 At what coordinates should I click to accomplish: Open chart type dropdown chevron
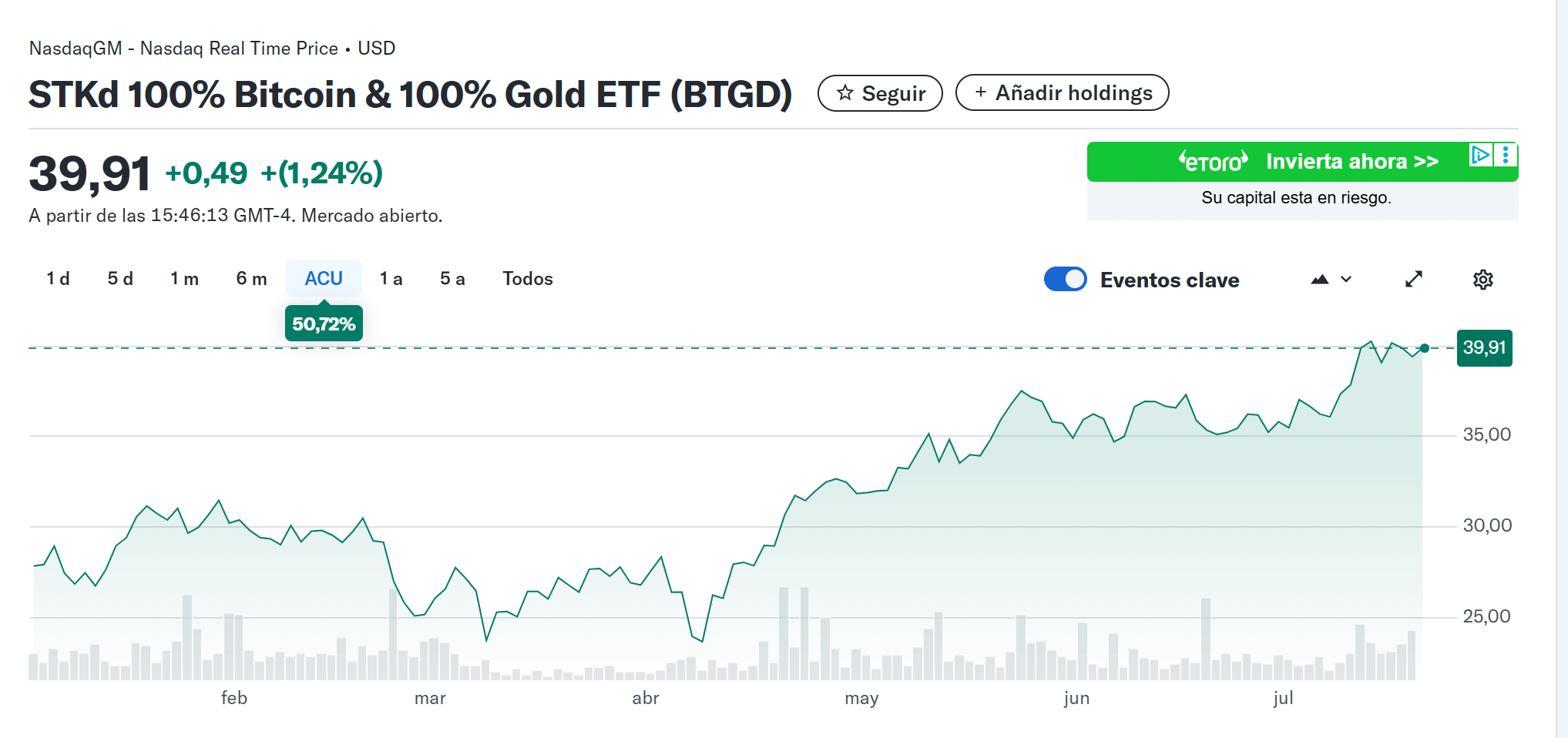tap(1346, 280)
